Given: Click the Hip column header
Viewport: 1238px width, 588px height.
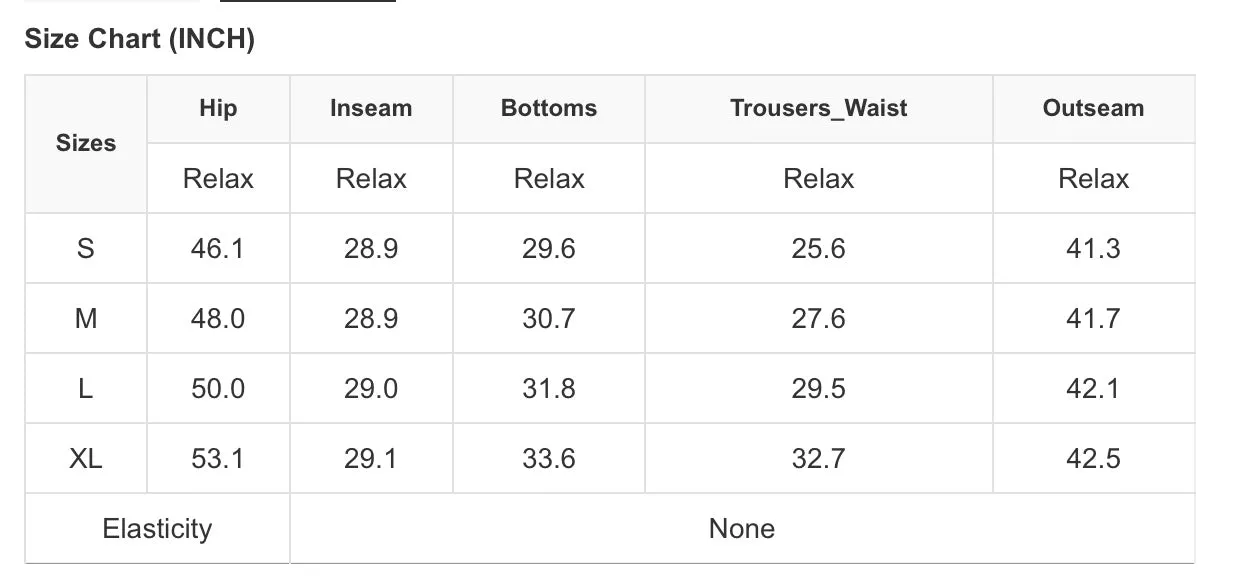Looking at the screenshot, I should tap(218, 108).
